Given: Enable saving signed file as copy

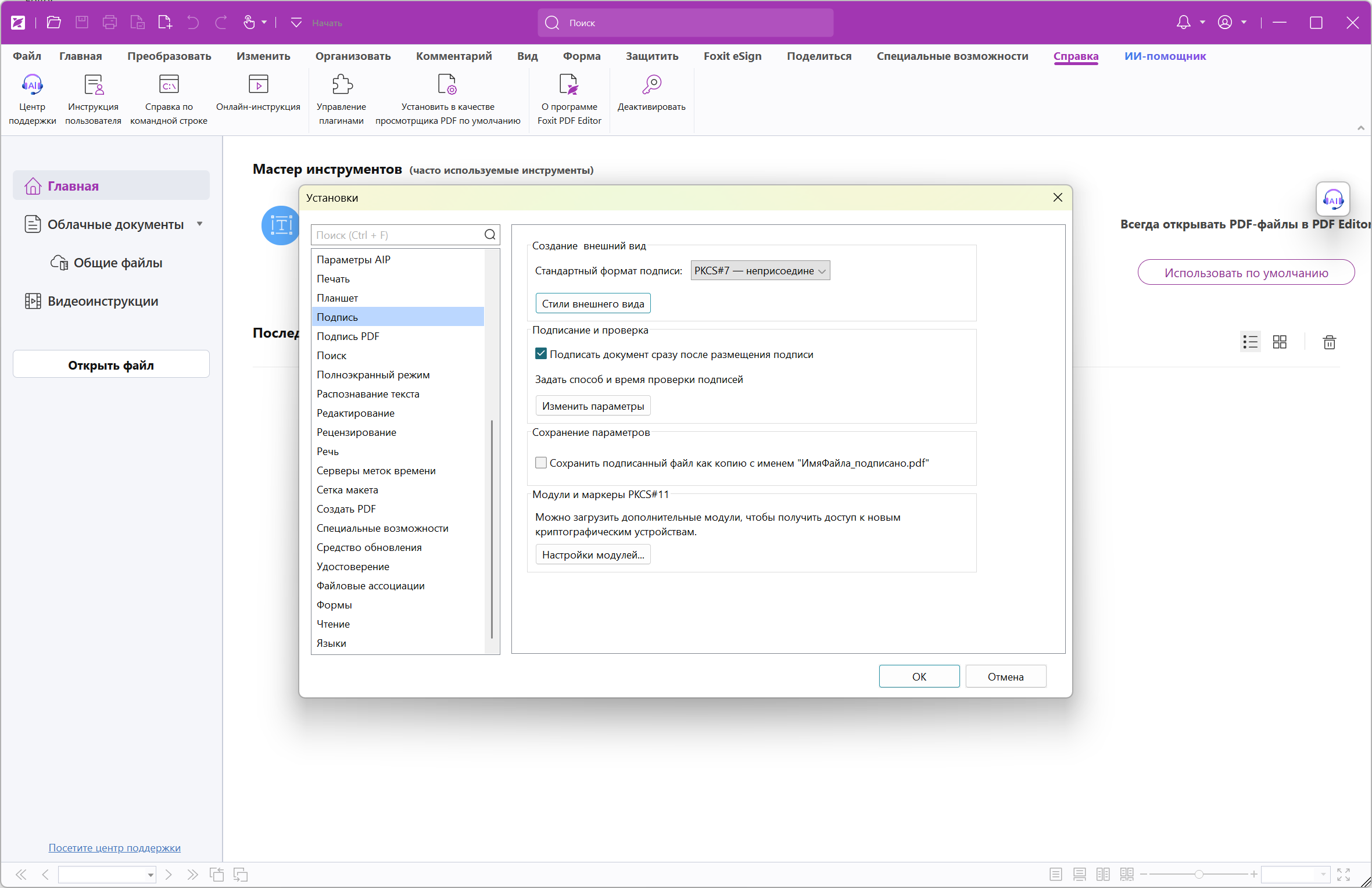Looking at the screenshot, I should click(541, 463).
